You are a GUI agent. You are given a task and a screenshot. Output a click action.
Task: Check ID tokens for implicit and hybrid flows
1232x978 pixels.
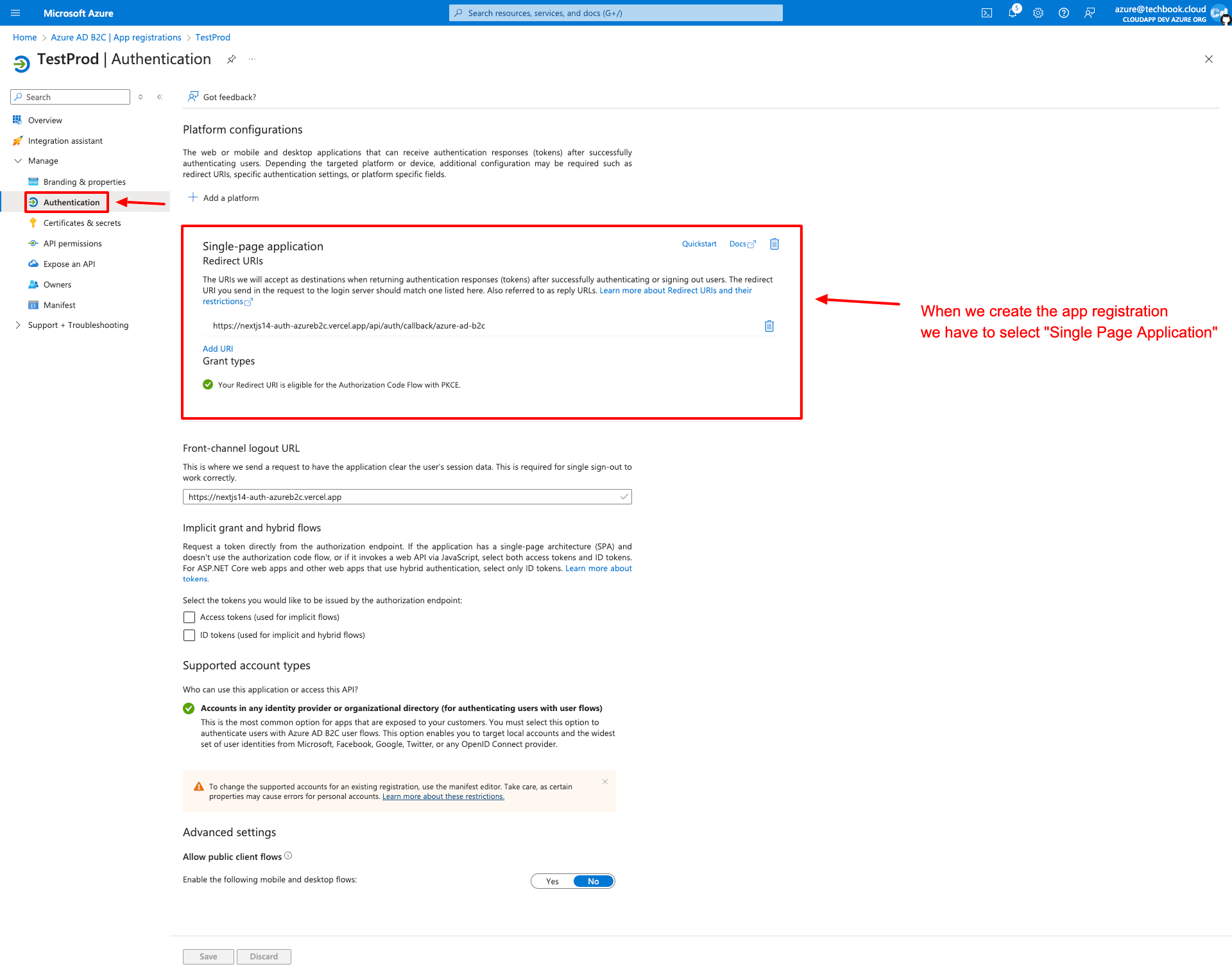(x=189, y=635)
